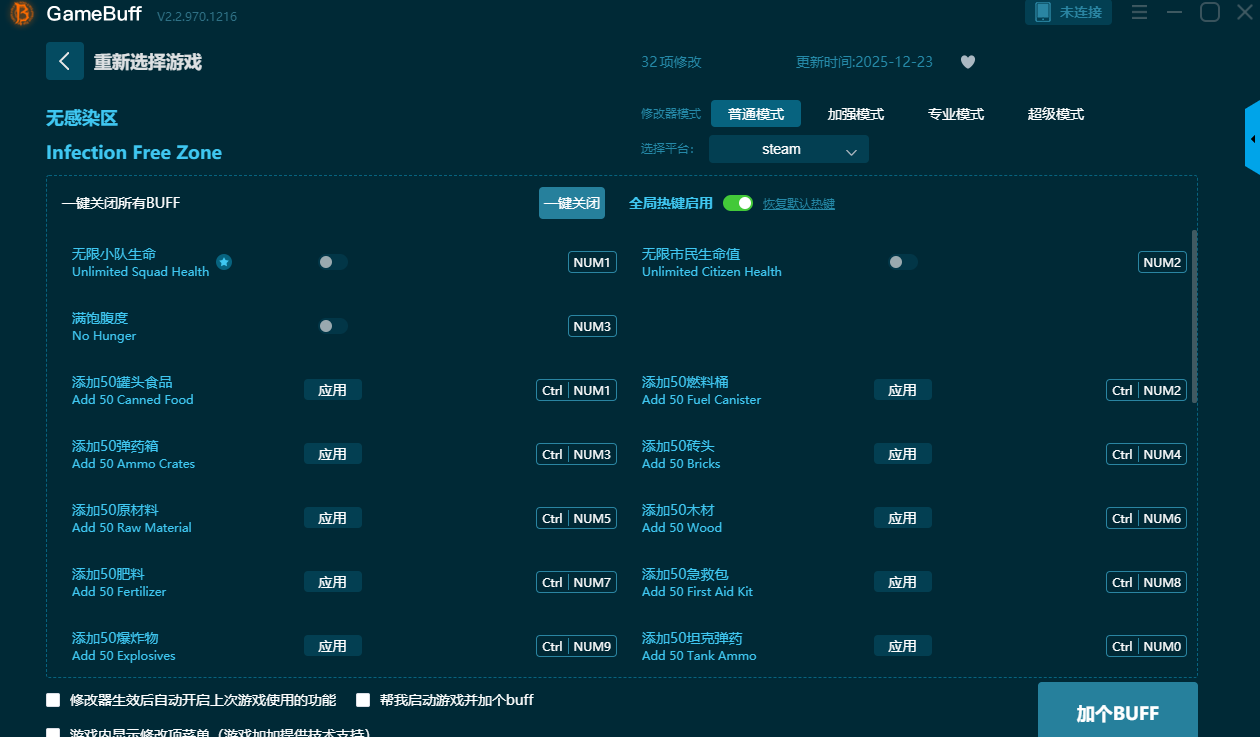
Task: Check auto-enable last used functions checkbox
Action: (x=53, y=700)
